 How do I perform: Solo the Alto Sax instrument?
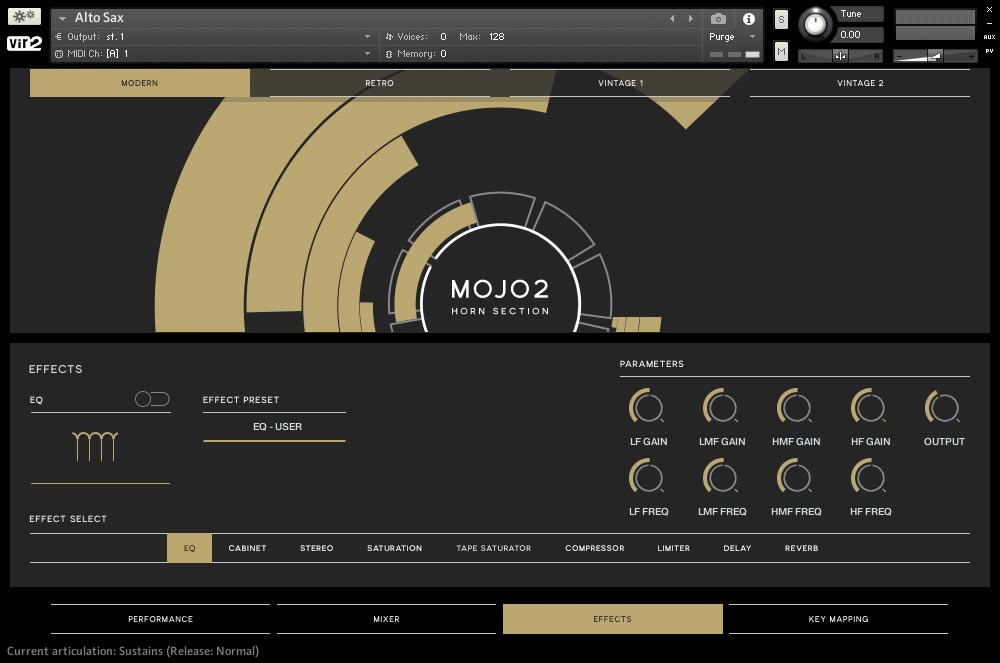click(x=782, y=19)
